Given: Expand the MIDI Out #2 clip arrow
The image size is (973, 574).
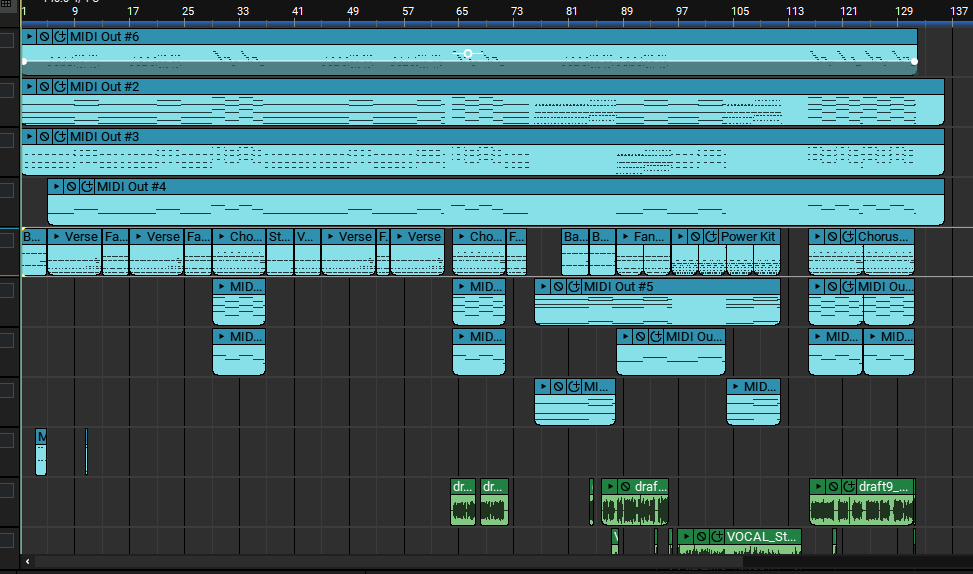Looking at the screenshot, I should [29, 86].
